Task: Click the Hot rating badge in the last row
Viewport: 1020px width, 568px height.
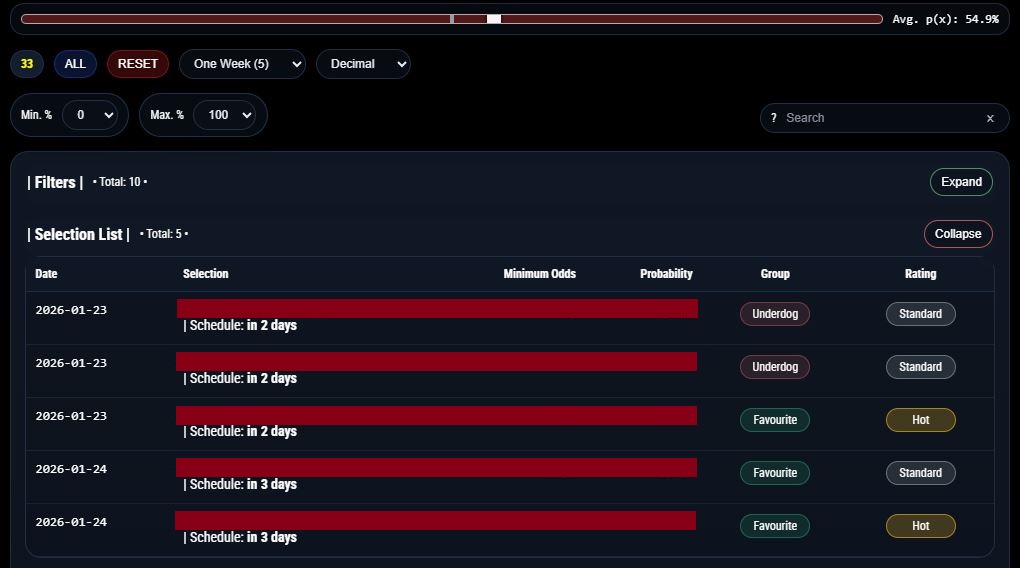Action: pyautogui.click(x=920, y=526)
